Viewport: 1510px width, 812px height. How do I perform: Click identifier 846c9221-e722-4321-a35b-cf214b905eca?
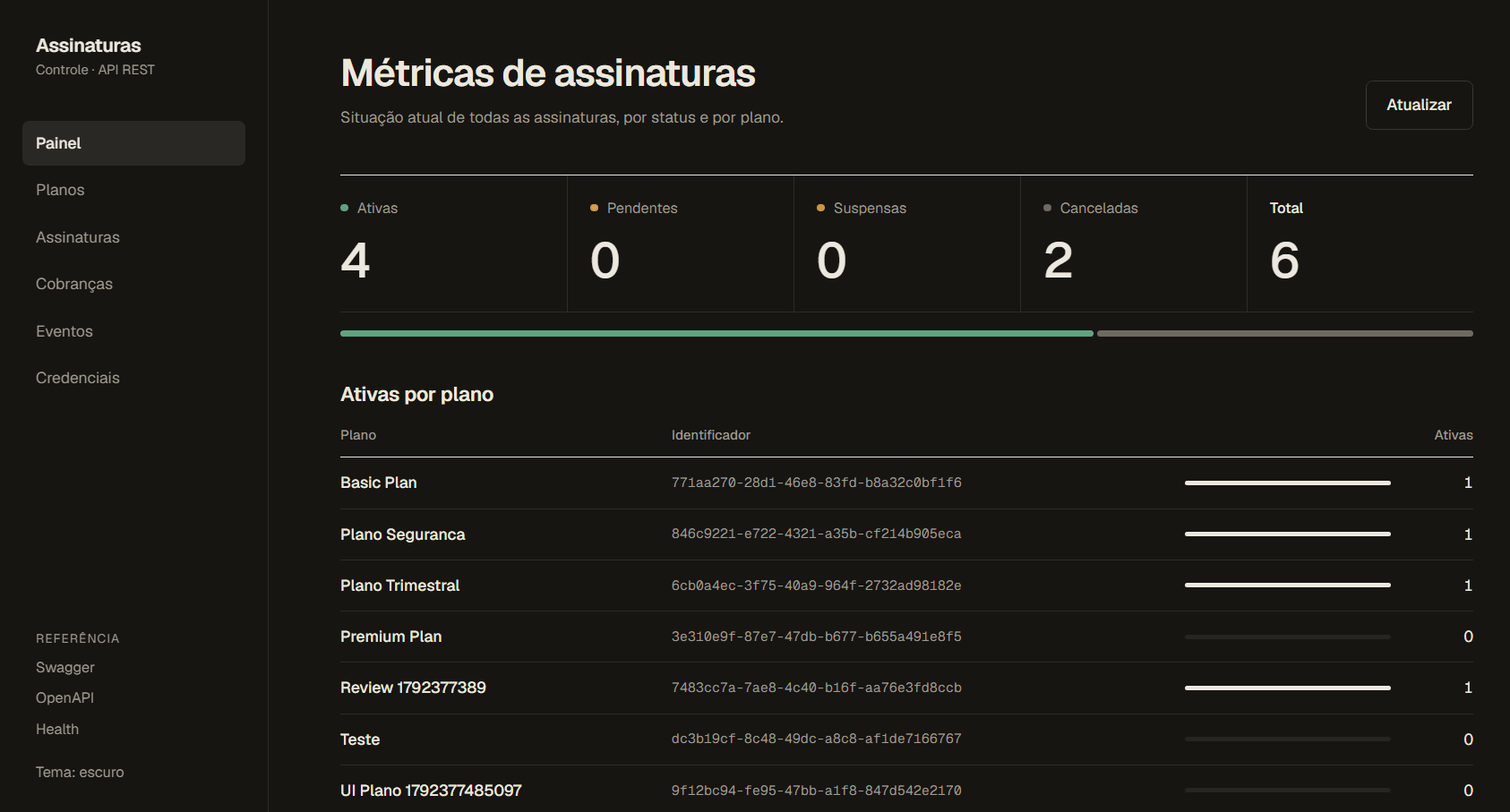point(817,534)
